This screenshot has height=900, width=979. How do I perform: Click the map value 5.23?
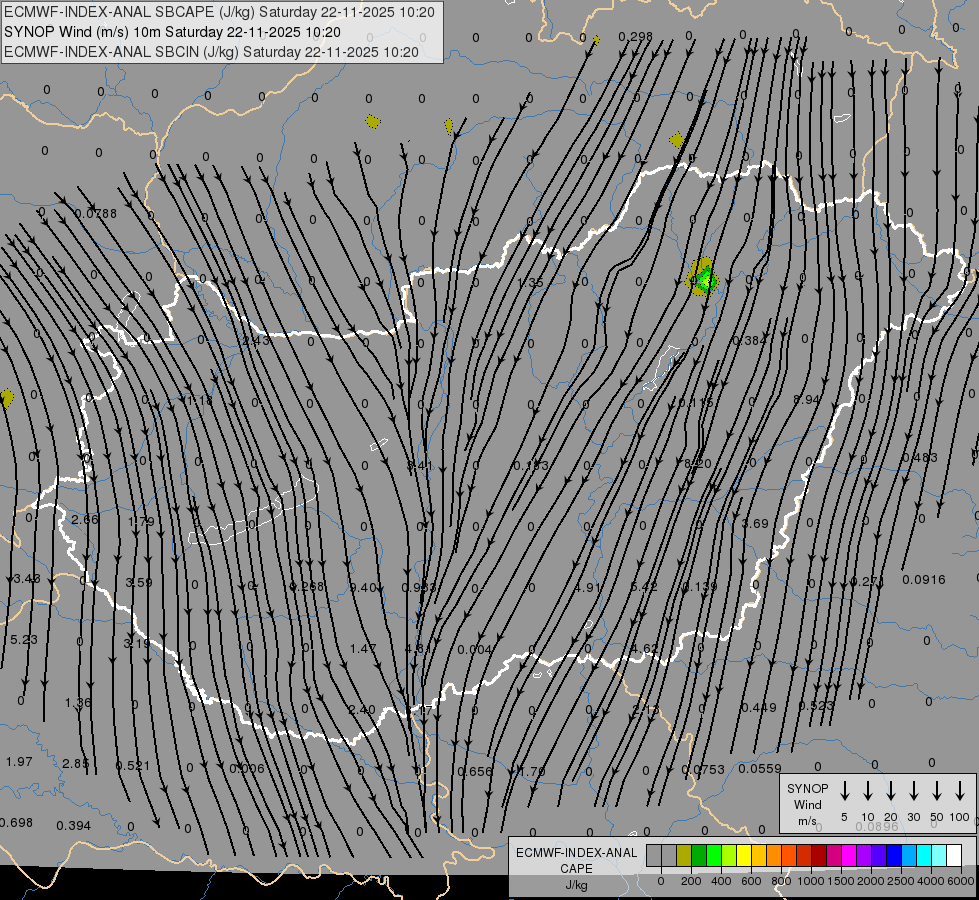[24, 640]
